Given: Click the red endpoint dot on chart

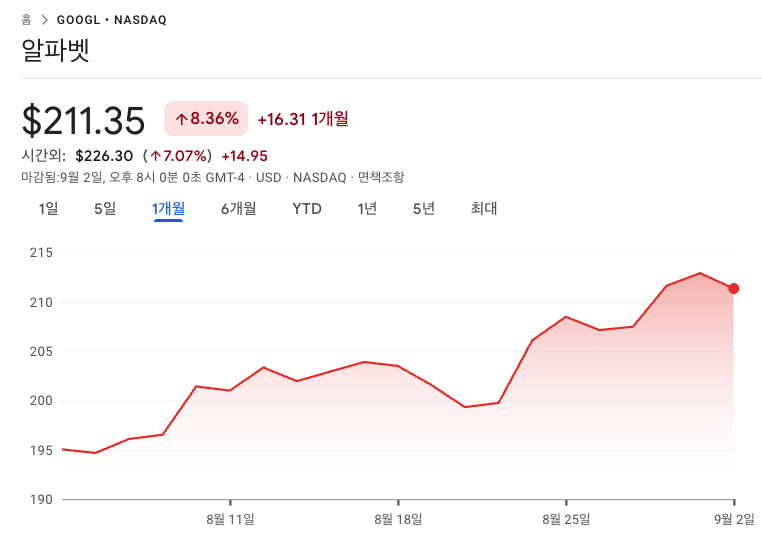Looking at the screenshot, I should pyautogui.click(x=733, y=289).
